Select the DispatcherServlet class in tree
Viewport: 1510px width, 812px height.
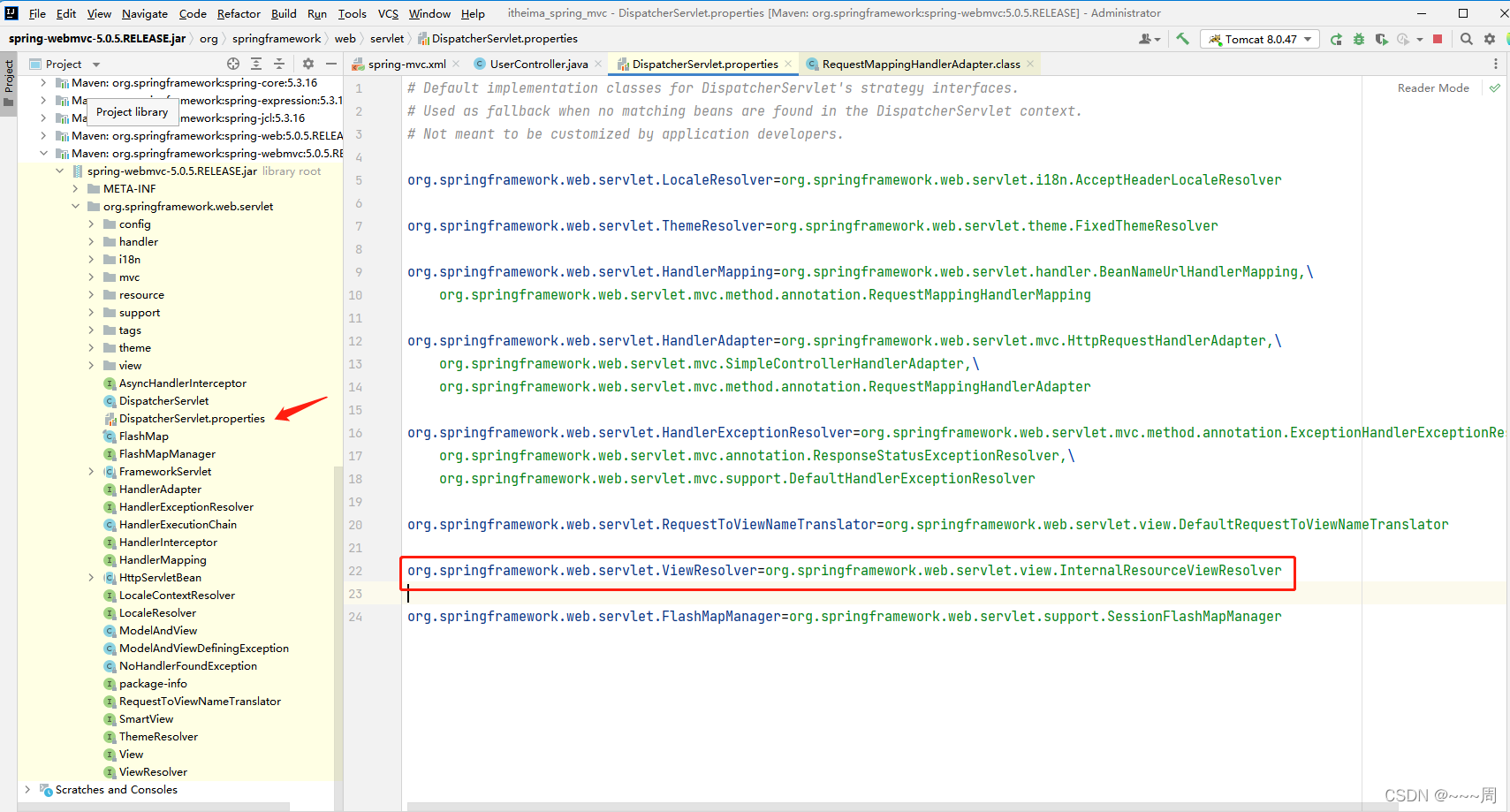[x=163, y=401]
